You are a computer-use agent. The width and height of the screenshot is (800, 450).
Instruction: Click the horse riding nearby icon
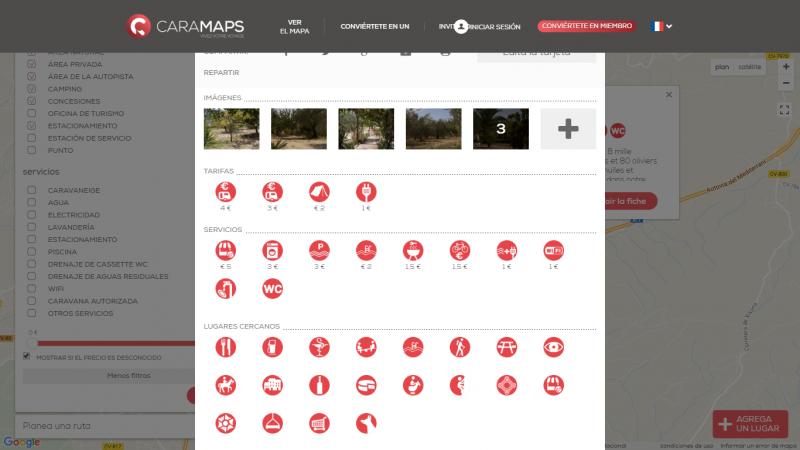pyautogui.click(x=225, y=384)
